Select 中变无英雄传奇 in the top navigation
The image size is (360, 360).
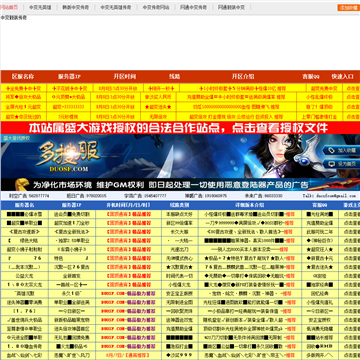pos(116,7)
